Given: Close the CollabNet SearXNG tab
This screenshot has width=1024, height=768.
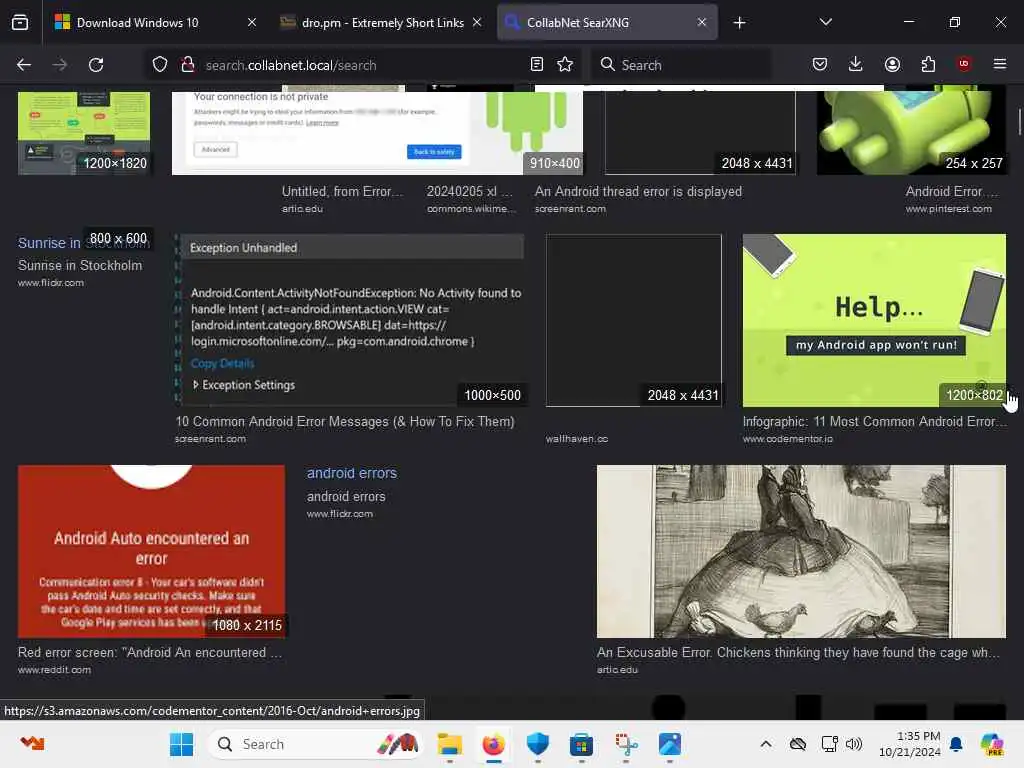Looking at the screenshot, I should pos(702,22).
